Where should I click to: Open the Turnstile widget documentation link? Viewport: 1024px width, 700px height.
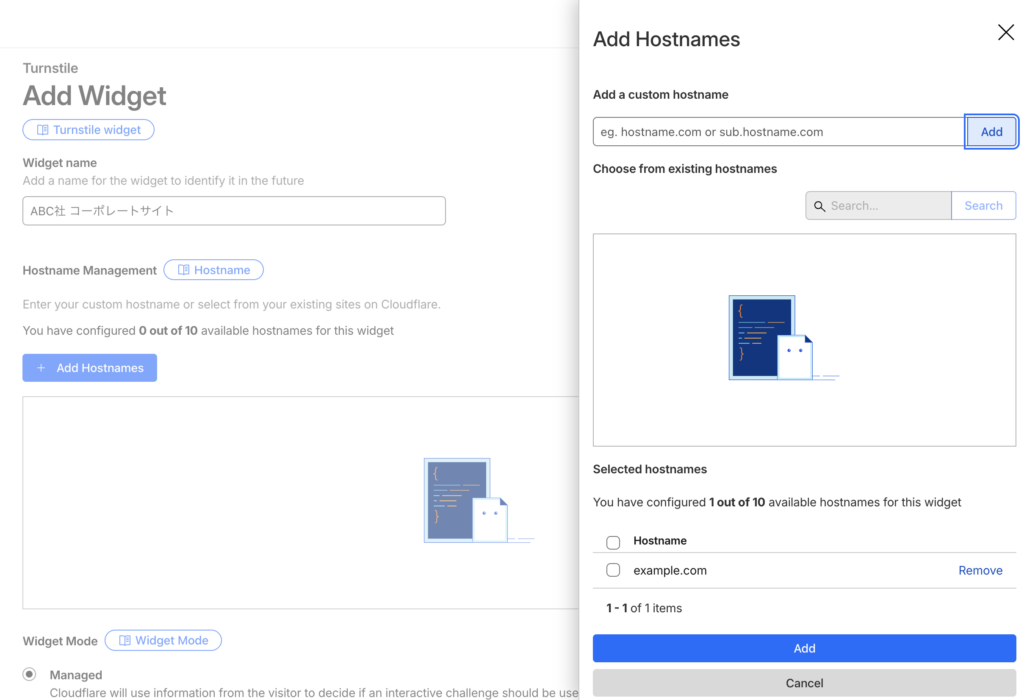click(89, 130)
